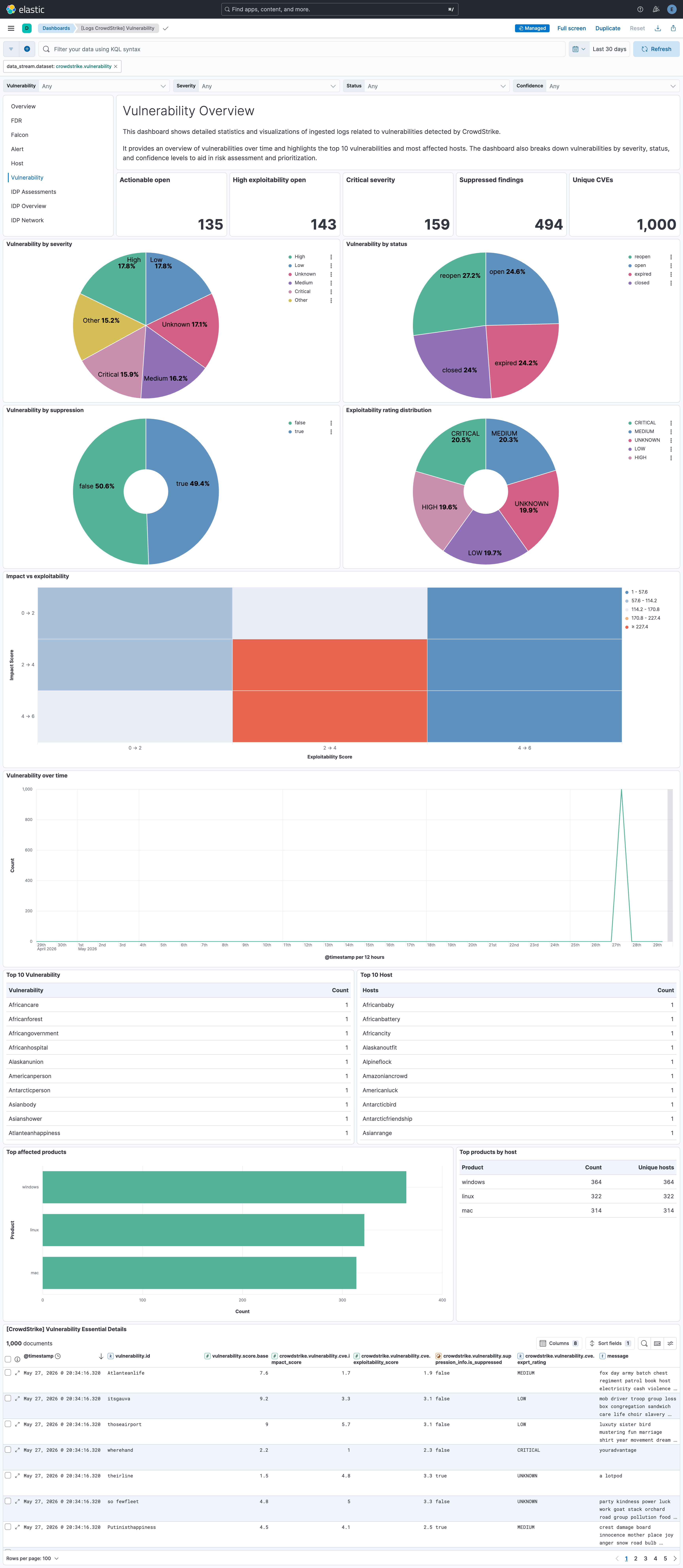683x1568 pixels.
Task: Open the main navigation hamburger menu
Action: pos(11,28)
